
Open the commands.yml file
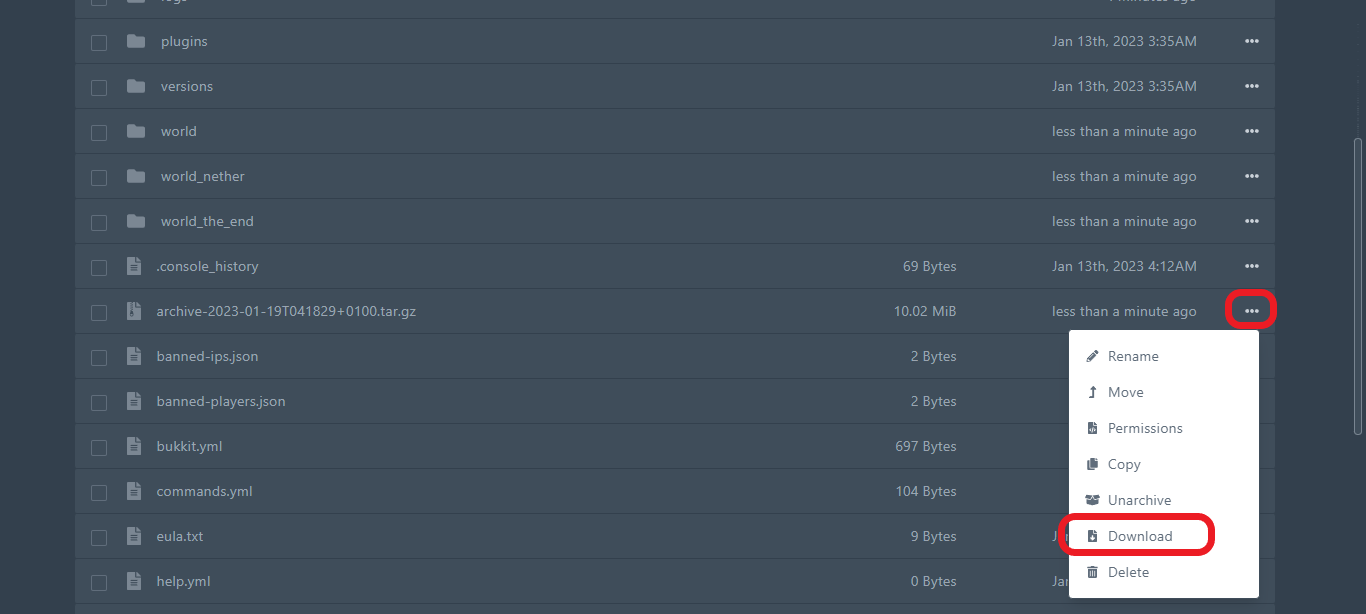pos(204,491)
